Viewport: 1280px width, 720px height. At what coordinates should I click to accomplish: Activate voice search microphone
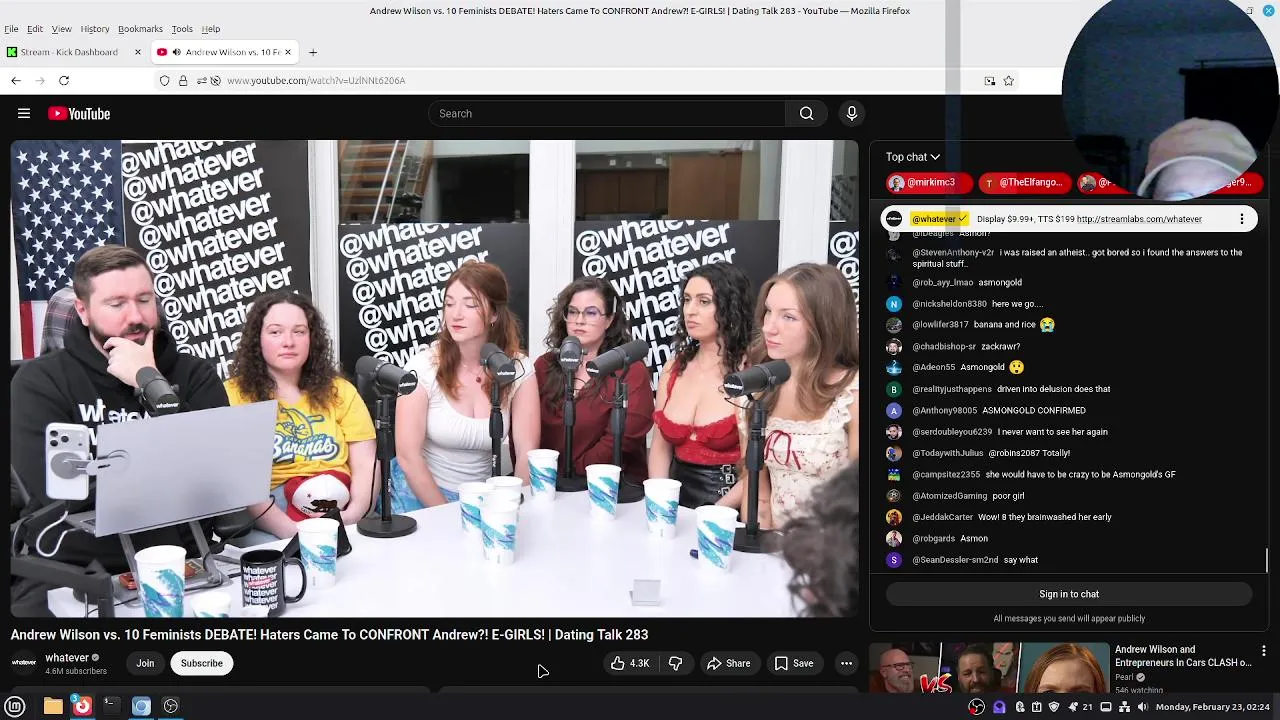click(x=852, y=114)
